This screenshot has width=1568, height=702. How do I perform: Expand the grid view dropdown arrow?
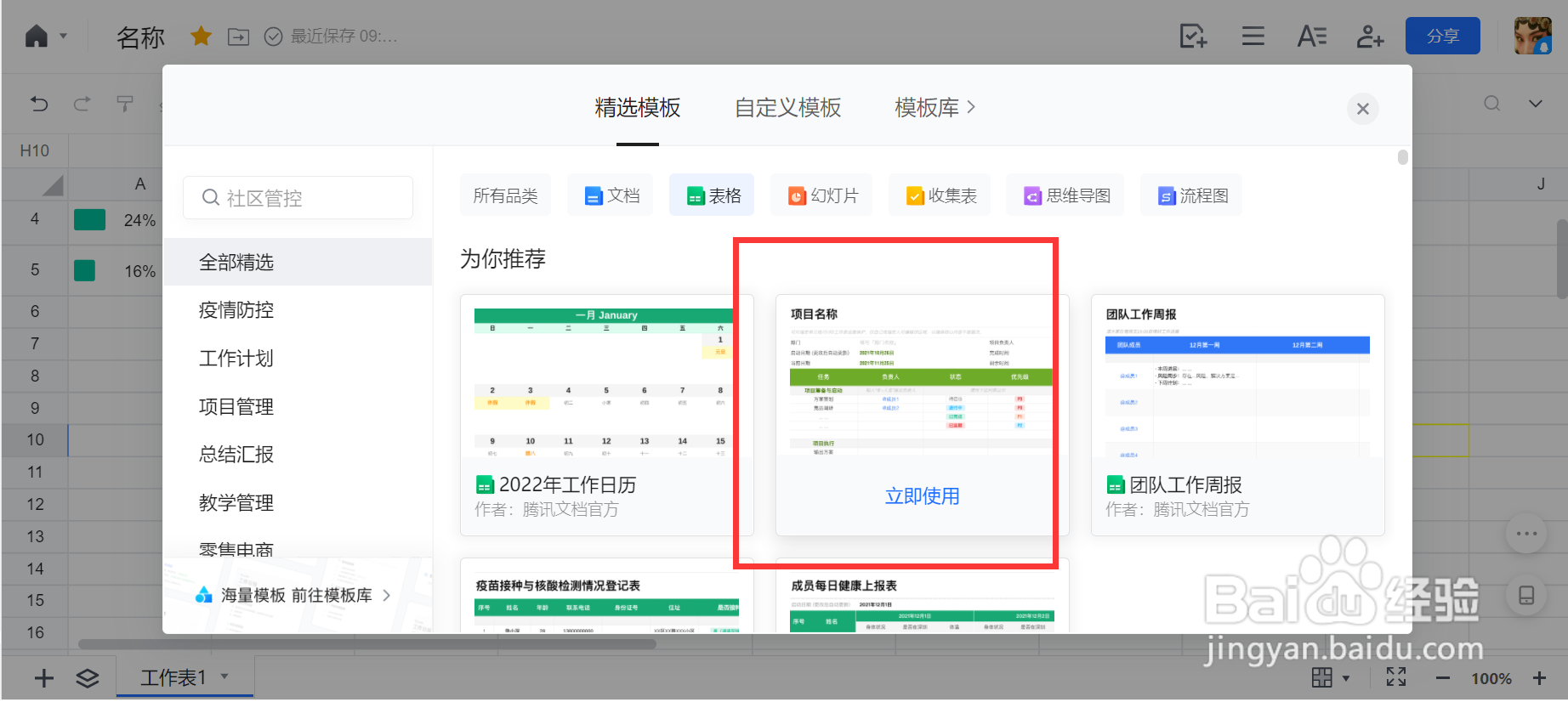pyautogui.click(x=1346, y=678)
